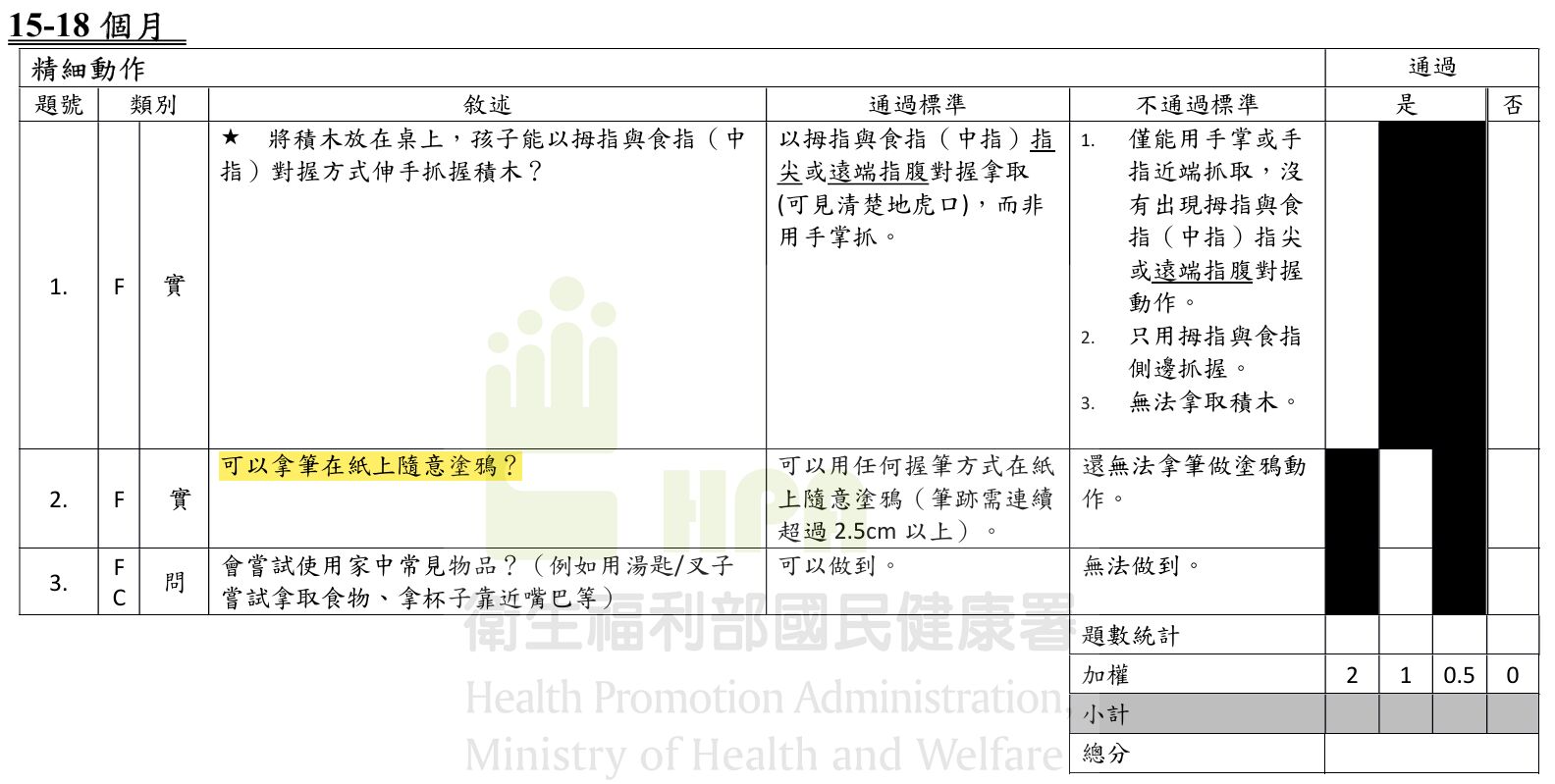The width and height of the screenshot is (1555, 784).
Task: Click underlined 遠端指腹 in the 通過標準 column
Action: (x=878, y=172)
